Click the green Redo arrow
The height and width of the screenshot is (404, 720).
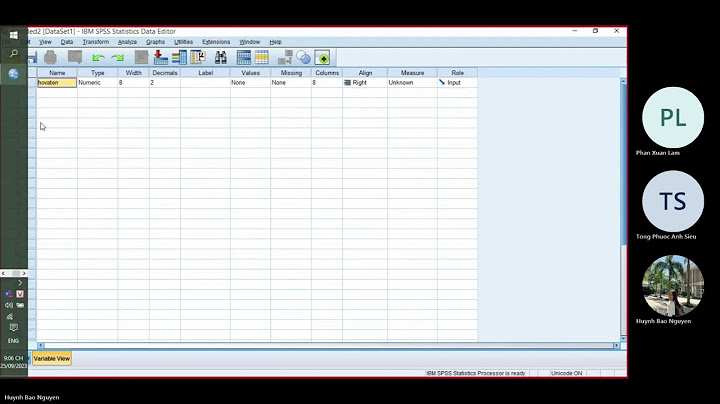tap(118, 58)
